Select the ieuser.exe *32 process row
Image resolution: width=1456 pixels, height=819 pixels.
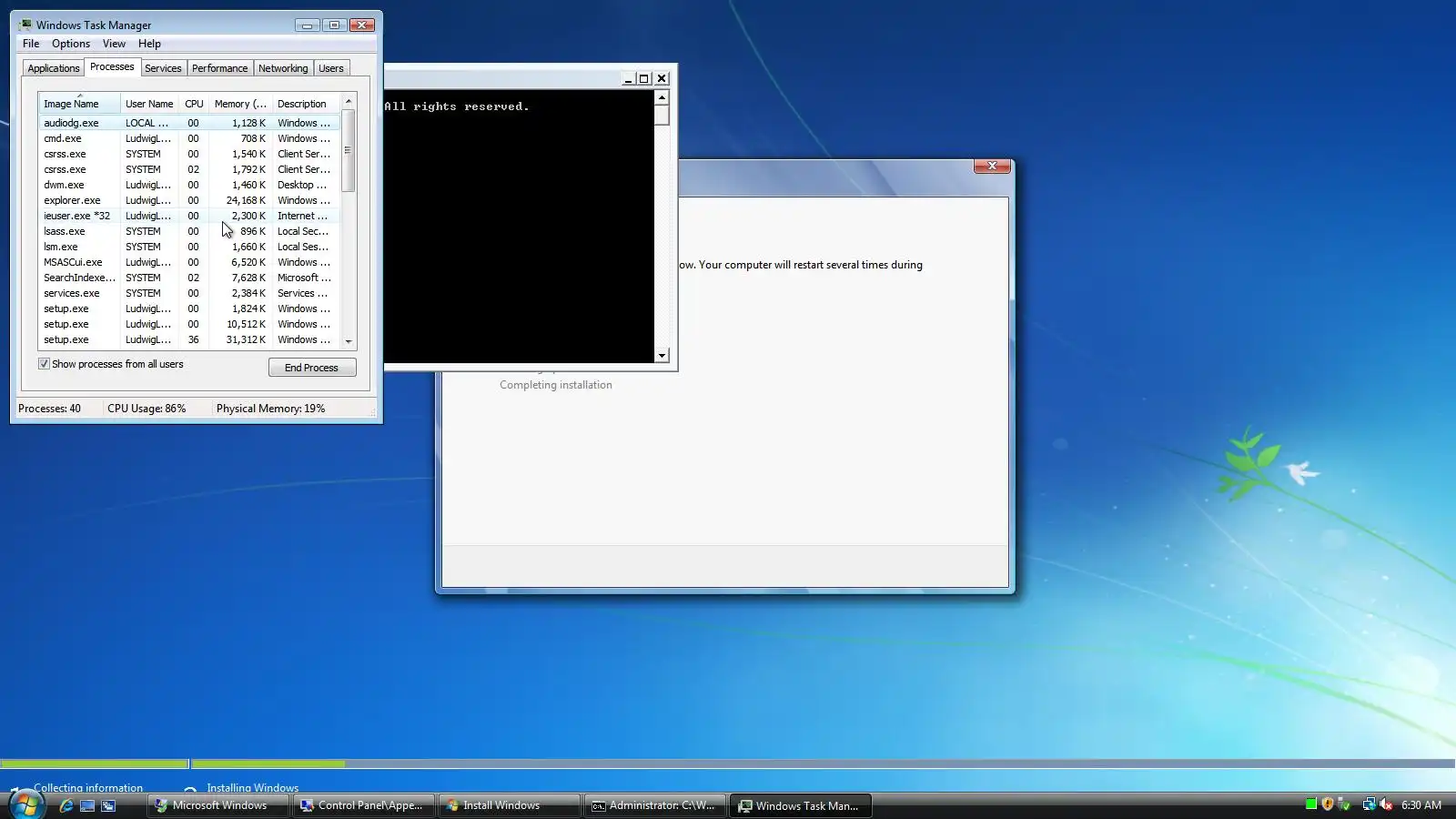pyautogui.click(x=189, y=216)
